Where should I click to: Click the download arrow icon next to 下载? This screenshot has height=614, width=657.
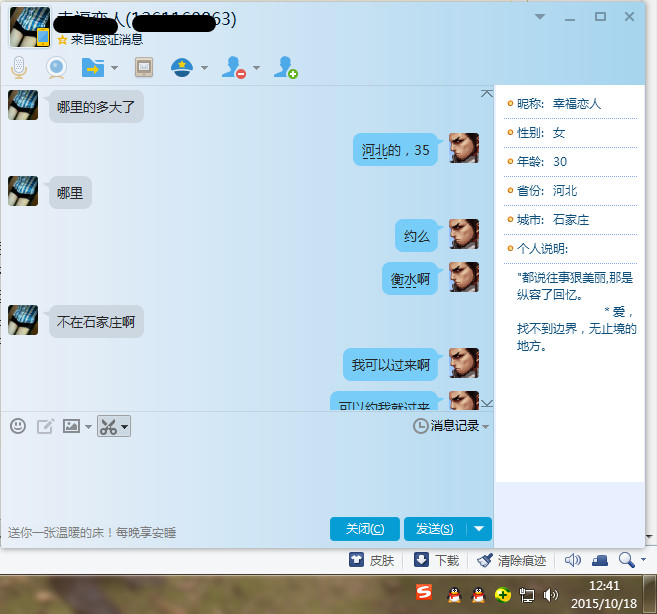pos(421,560)
